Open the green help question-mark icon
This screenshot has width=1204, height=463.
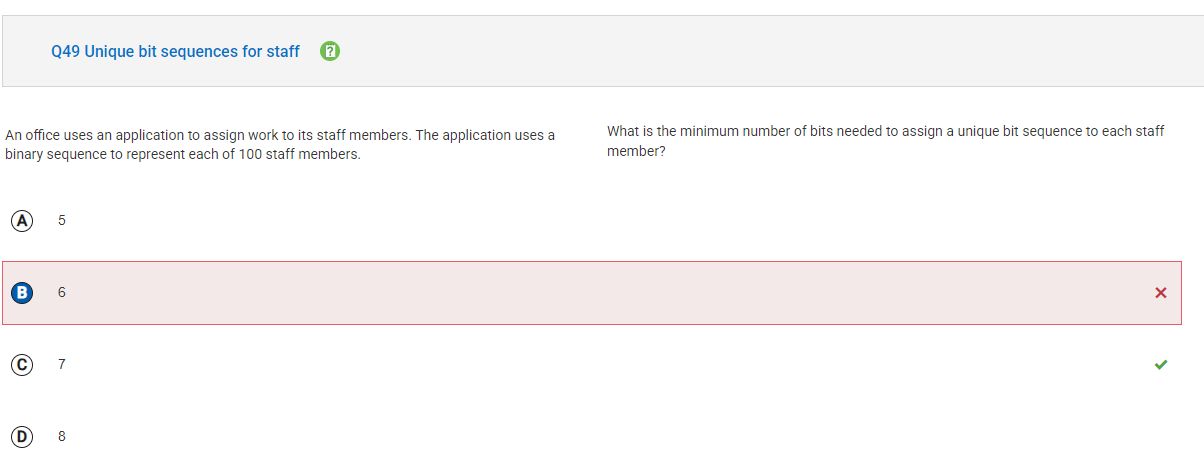coord(330,51)
